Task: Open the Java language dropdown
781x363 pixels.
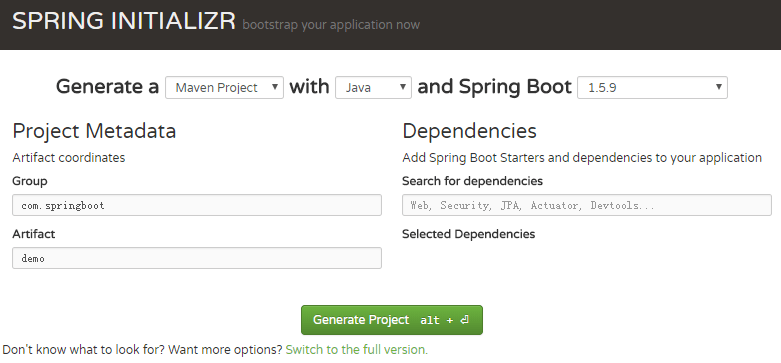Action: click(373, 88)
